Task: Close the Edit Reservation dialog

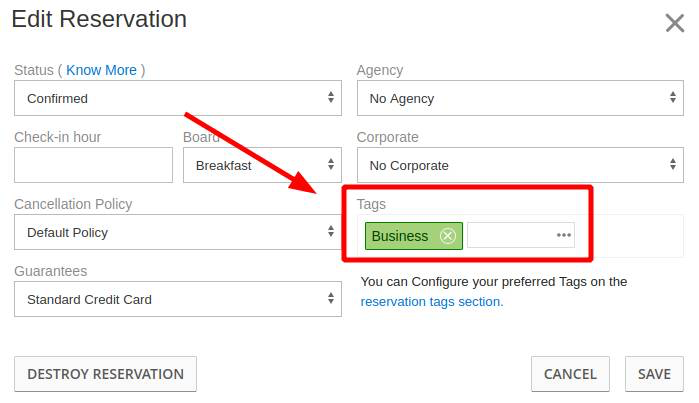Action: coord(674,23)
